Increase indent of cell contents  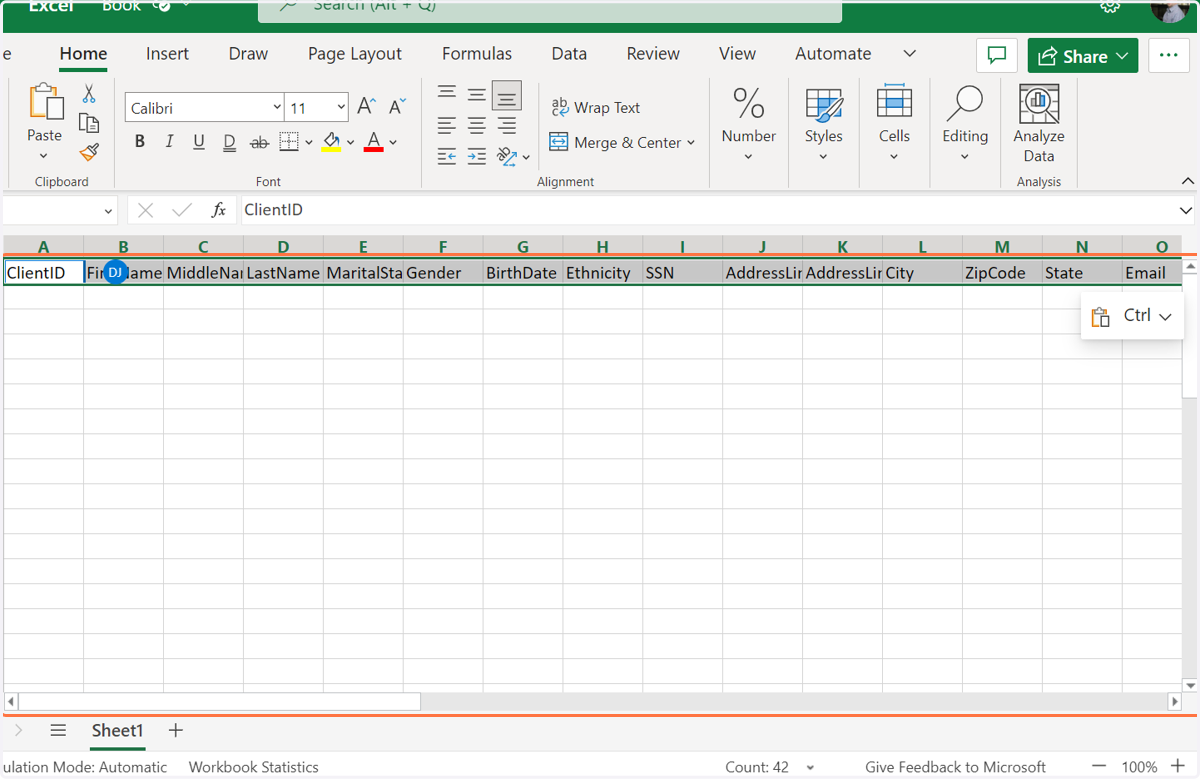477,156
